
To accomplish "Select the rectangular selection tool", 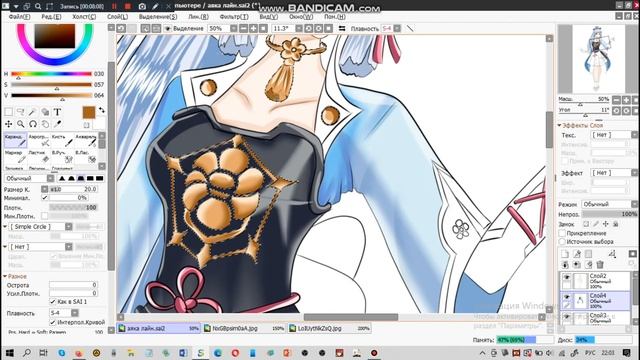I will tap(8, 112).
